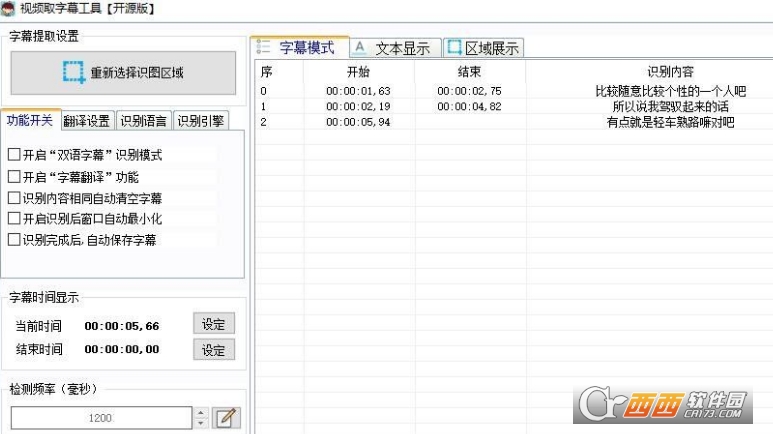Decrease detection frequency with the down arrow
This screenshot has width=773, height=434.
[201, 423]
